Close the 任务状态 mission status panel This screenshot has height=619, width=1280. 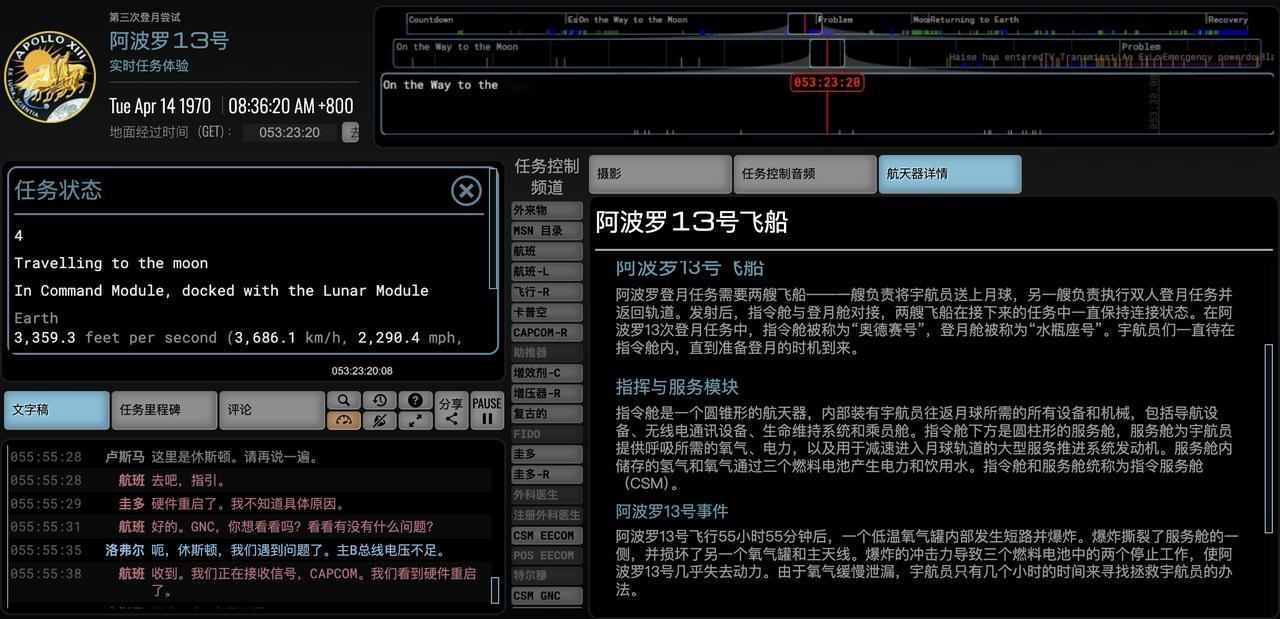point(466,190)
